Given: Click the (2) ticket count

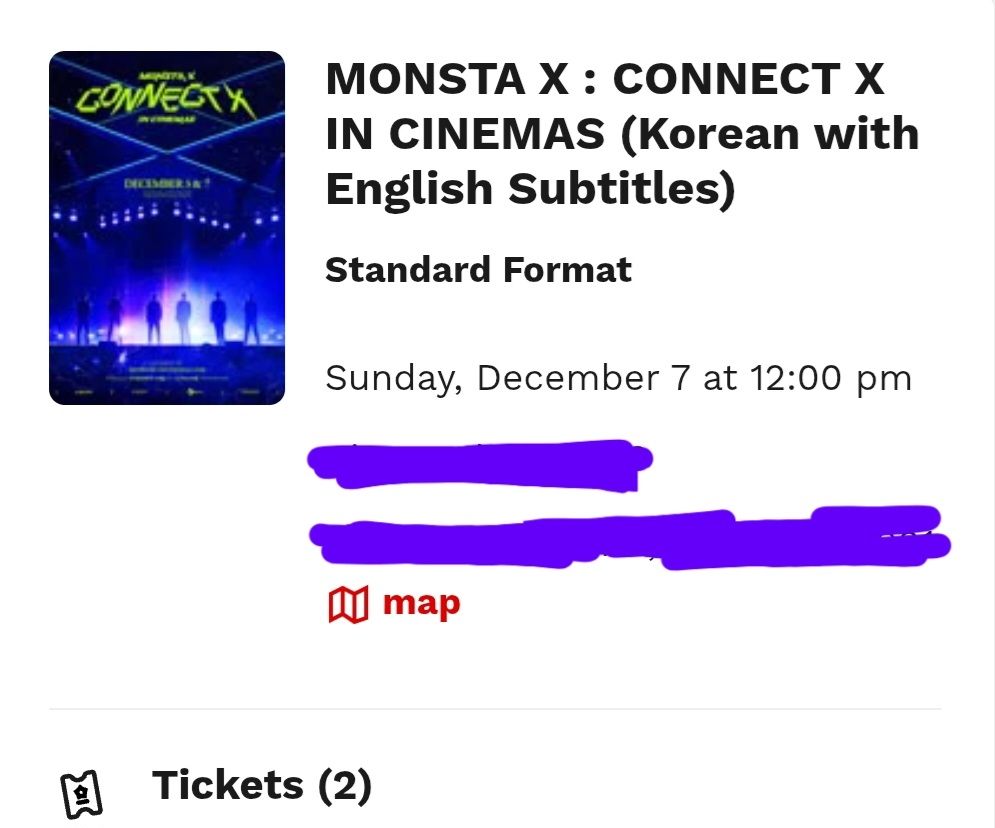Looking at the screenshot, I should [x=345, y=786].
